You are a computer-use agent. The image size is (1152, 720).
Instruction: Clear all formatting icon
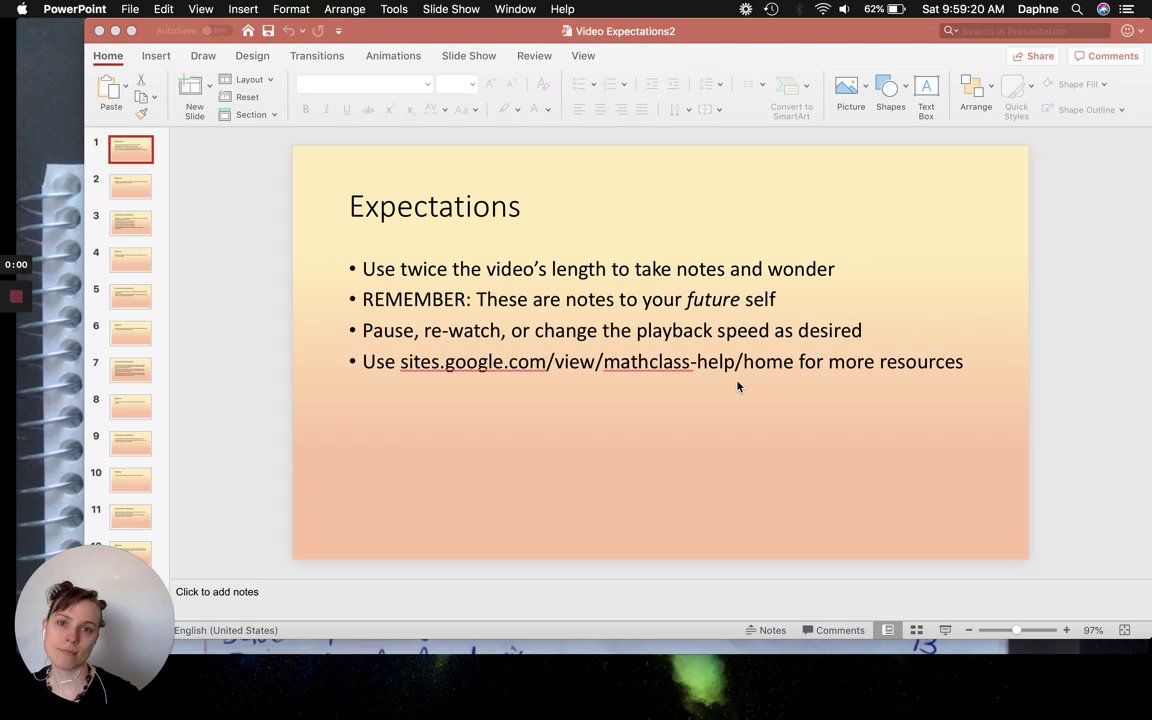point(543,84)
